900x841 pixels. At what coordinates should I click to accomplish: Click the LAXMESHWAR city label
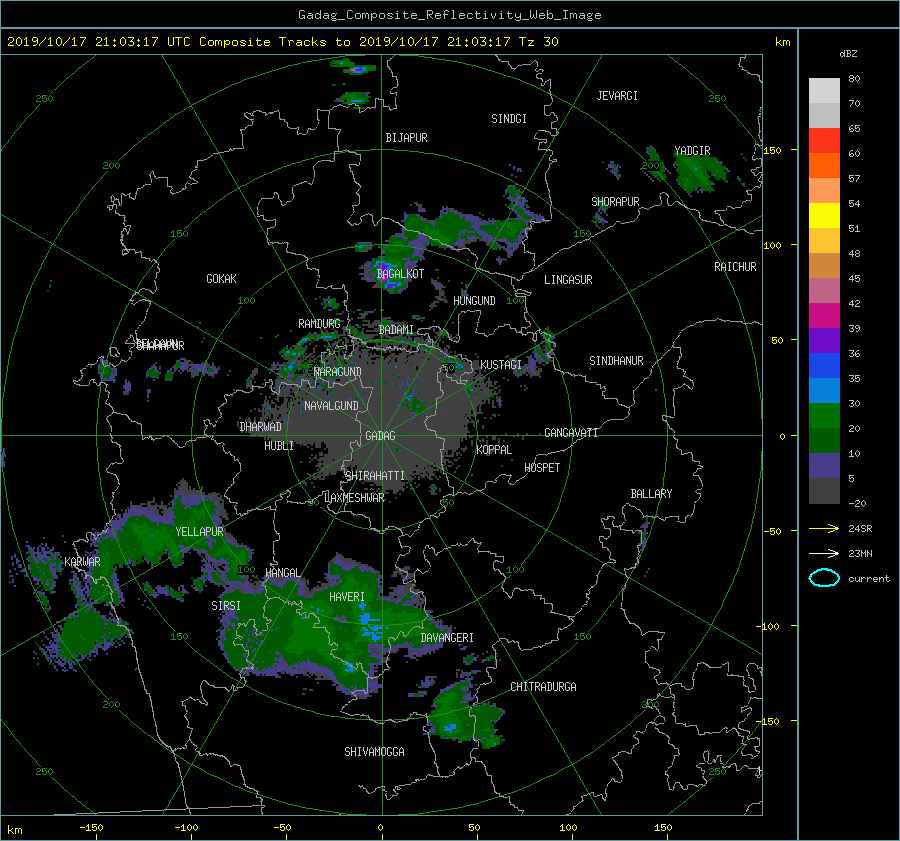point(354,498)
